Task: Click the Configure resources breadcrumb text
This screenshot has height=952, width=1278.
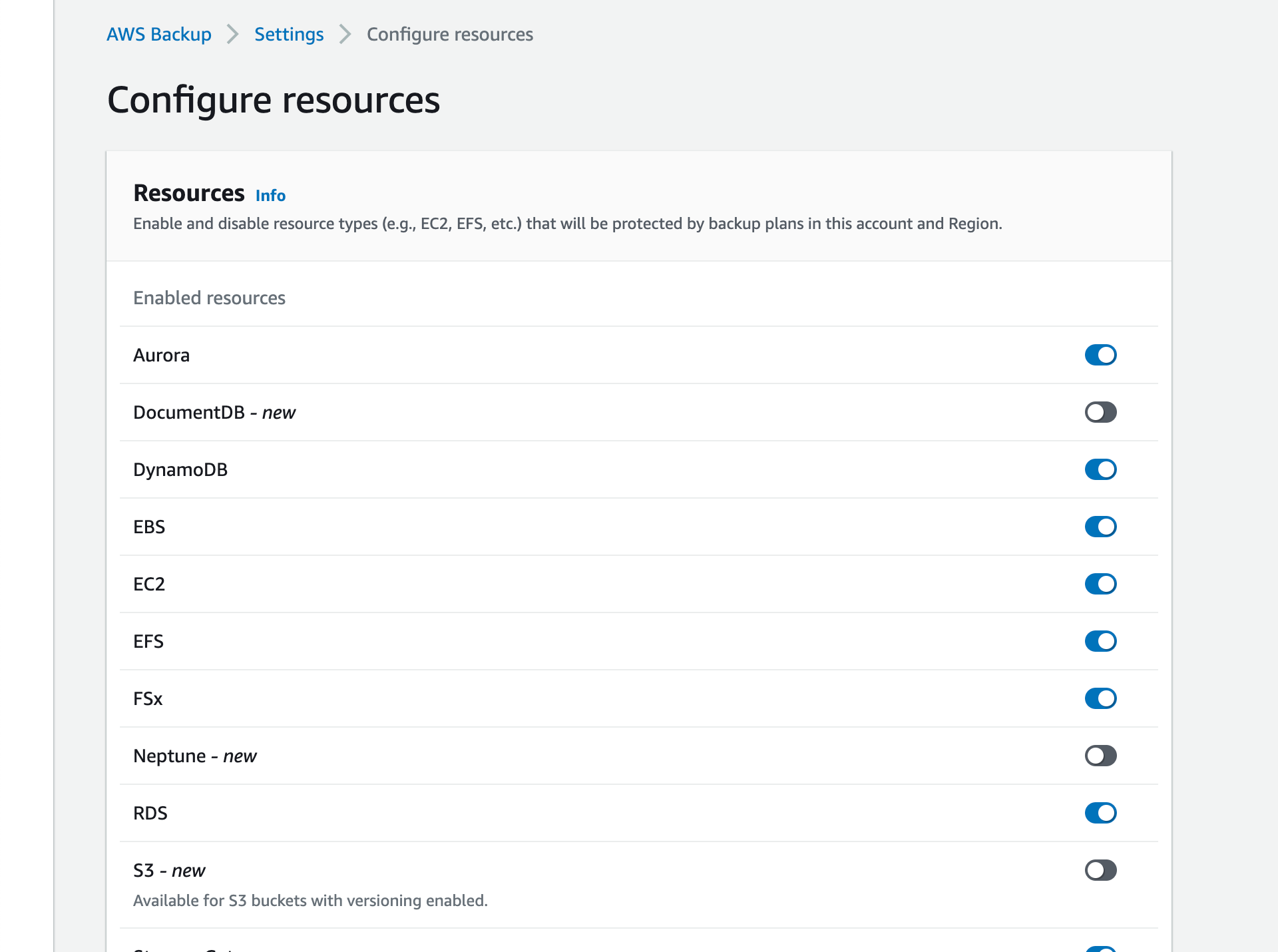Action: [x=450, y=34]
